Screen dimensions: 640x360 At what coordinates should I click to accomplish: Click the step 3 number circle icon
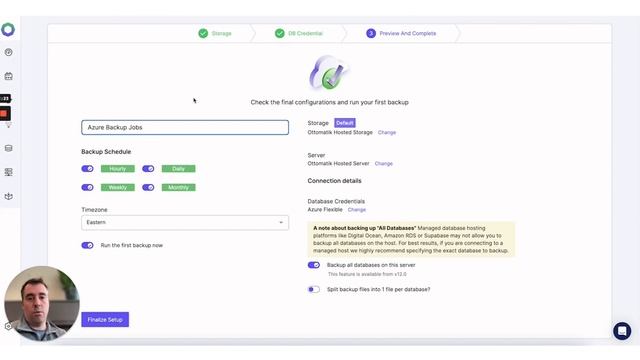point(371,33)
